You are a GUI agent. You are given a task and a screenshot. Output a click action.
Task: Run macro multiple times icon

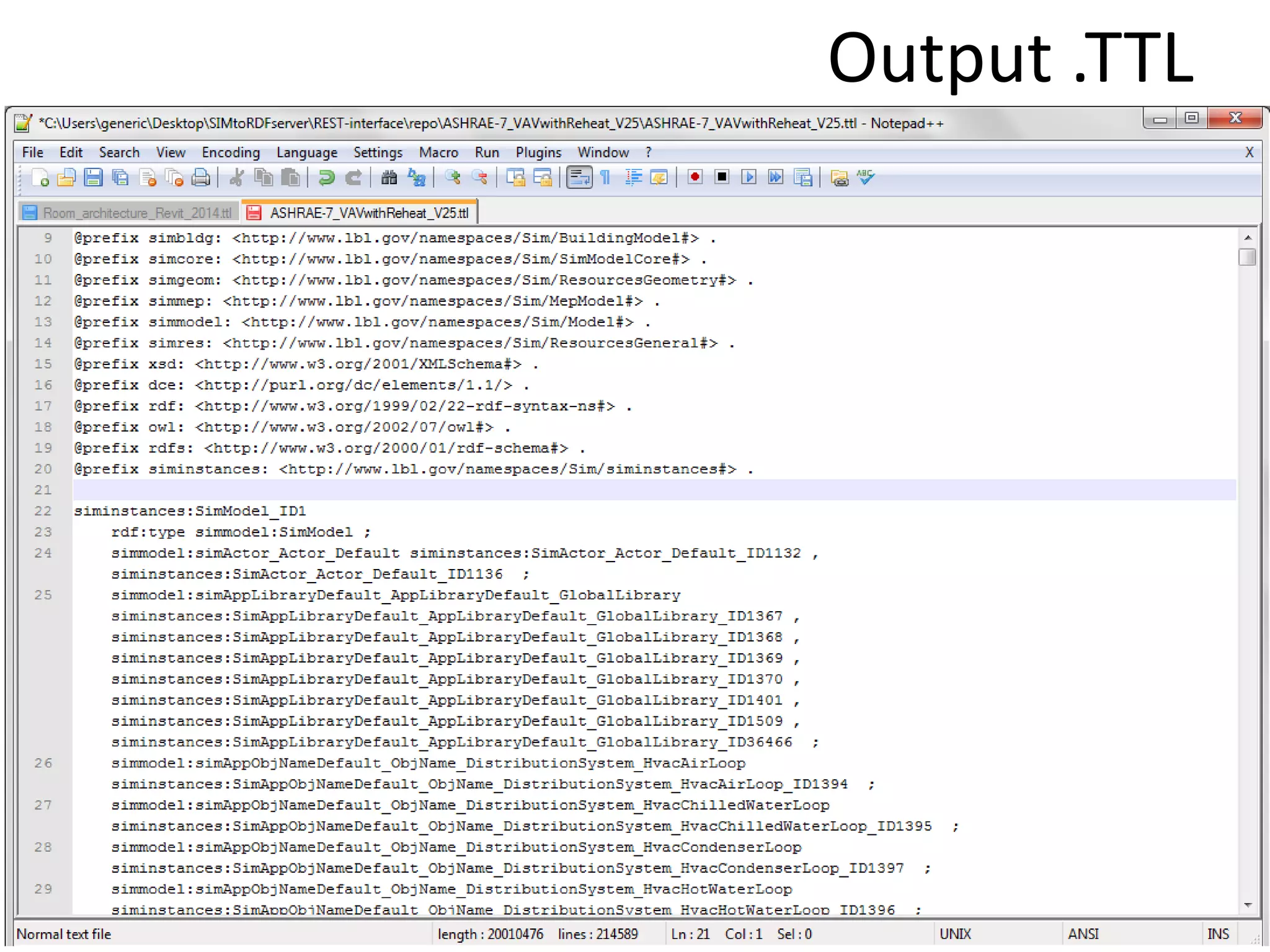pyautogui.click(x=775, y=178)
